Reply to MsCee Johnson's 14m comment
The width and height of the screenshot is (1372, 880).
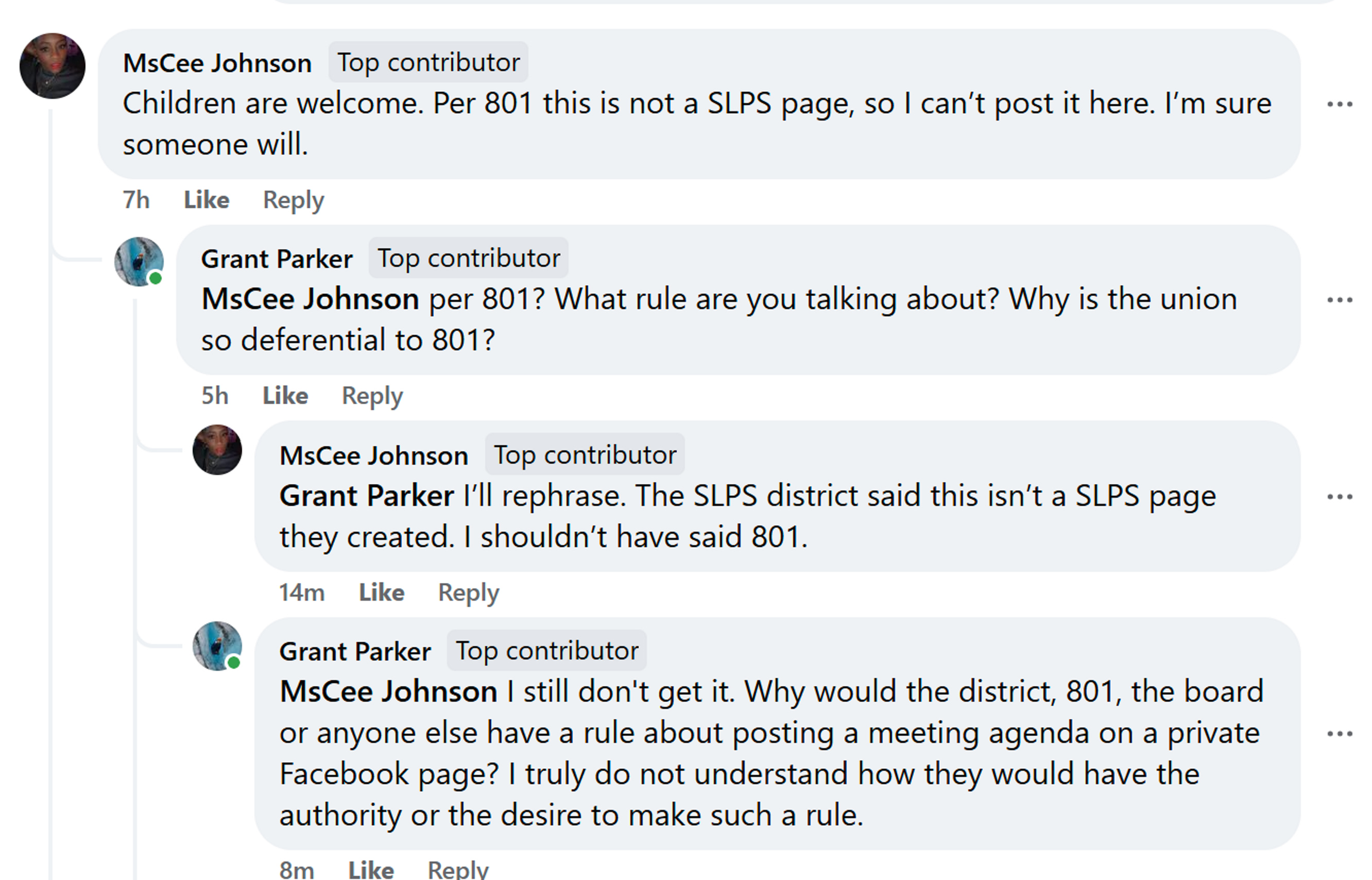[468, 593]
